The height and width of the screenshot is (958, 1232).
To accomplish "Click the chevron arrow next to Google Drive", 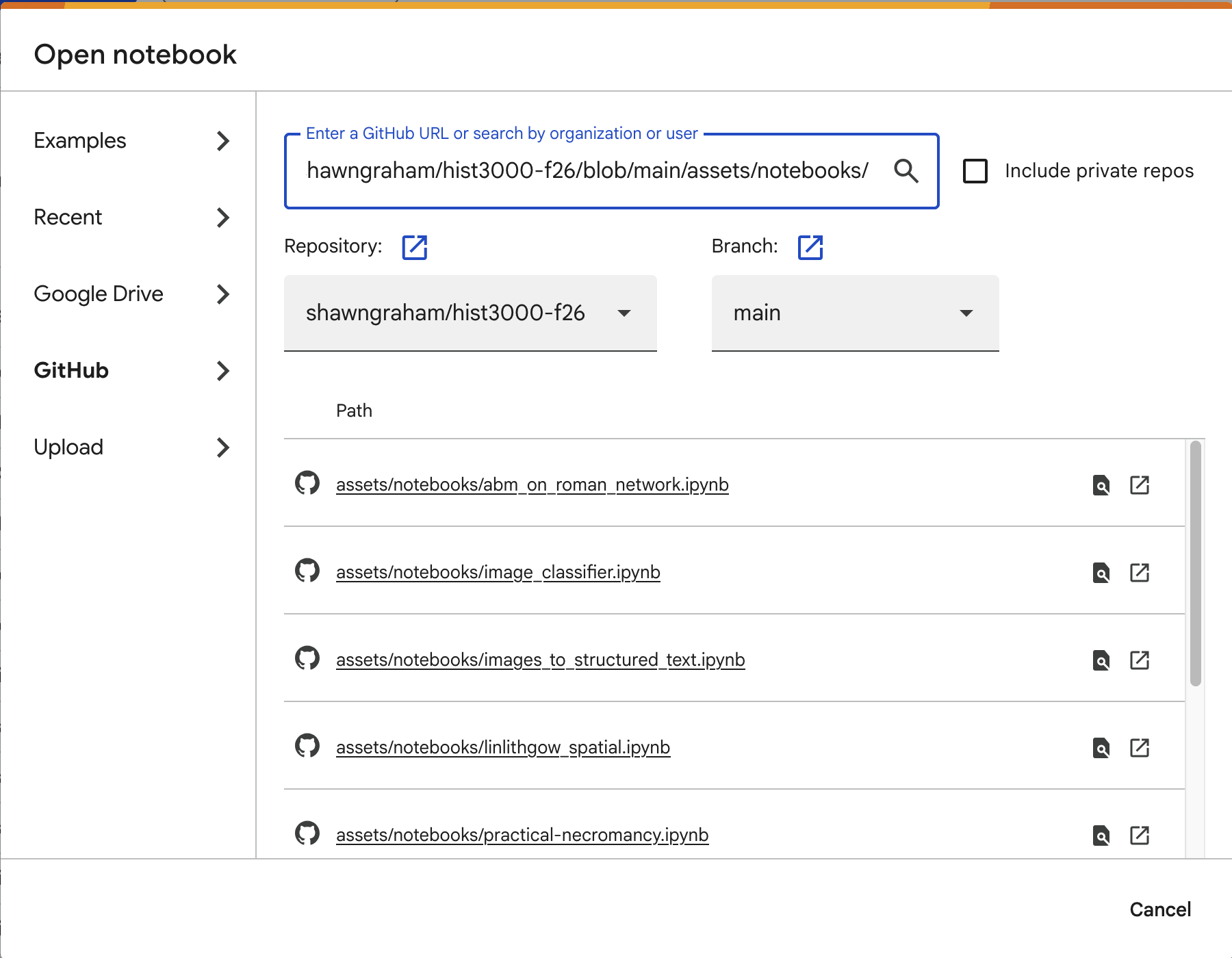I will click(222, 294).
